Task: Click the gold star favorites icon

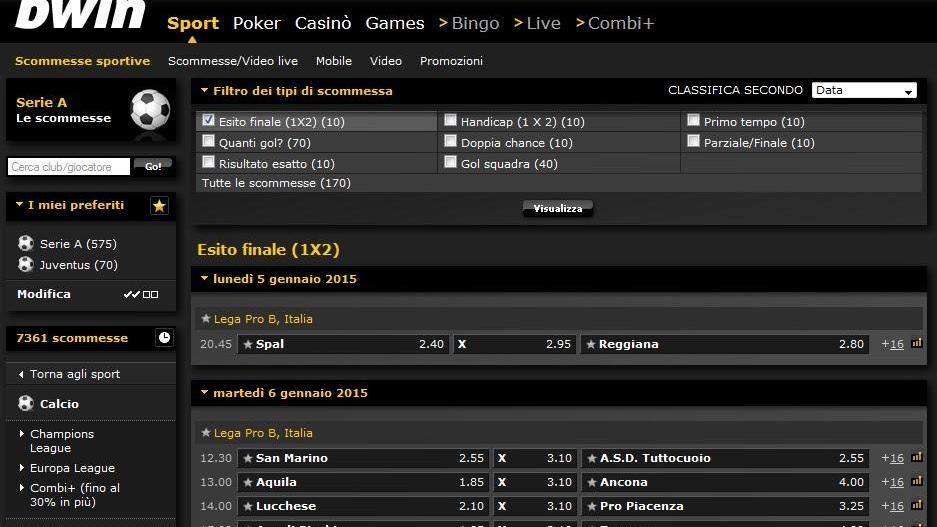Action: coord(159,206)
